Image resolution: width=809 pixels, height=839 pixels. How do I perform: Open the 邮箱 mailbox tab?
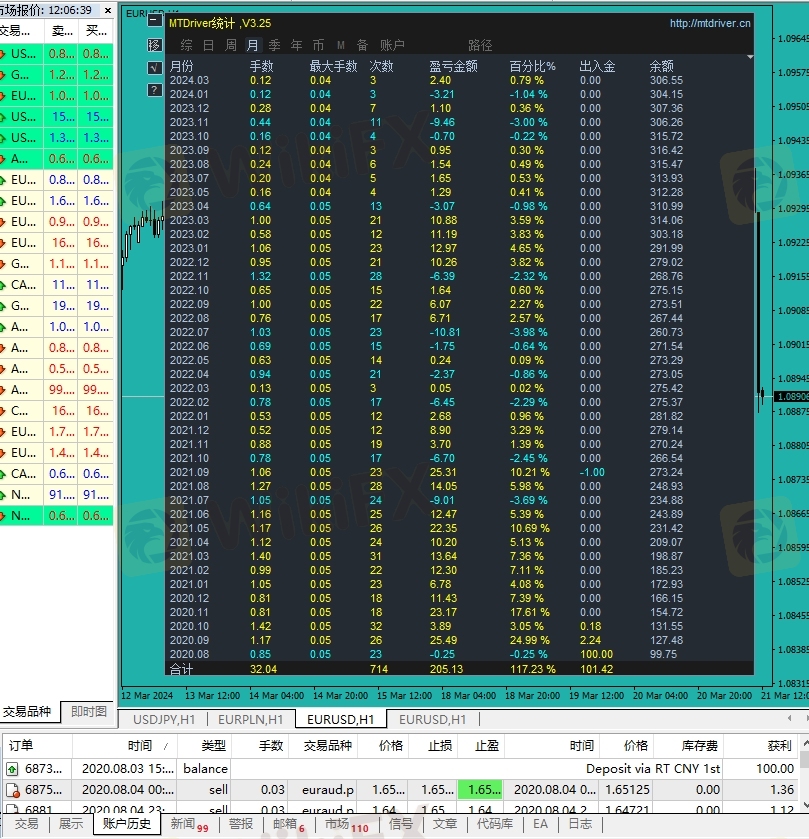[289, 824]
